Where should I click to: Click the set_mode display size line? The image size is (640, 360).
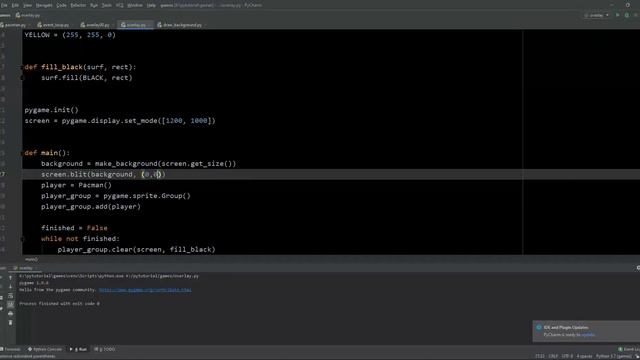[x=120, y=121]
